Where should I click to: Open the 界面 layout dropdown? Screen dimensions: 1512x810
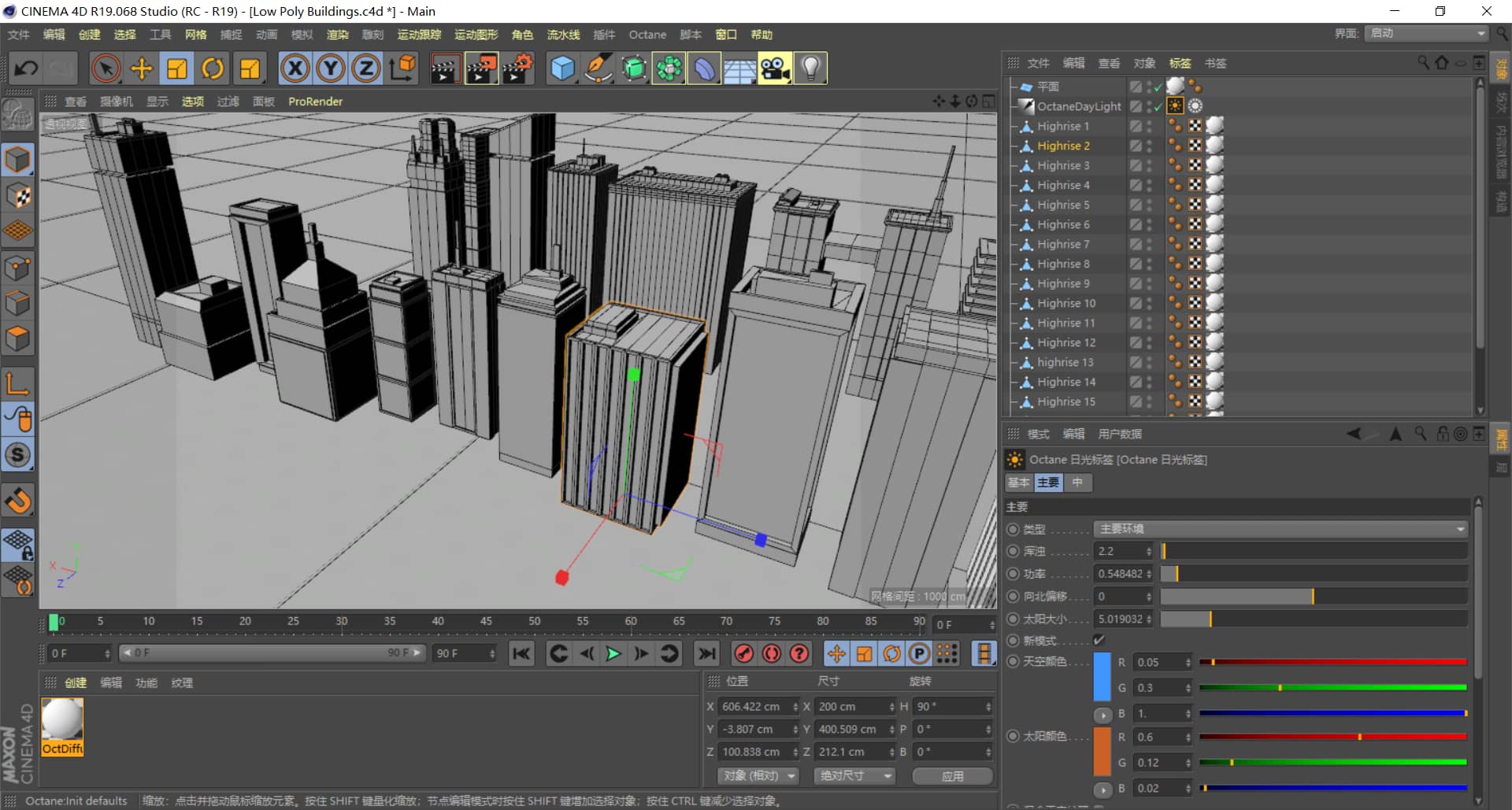point(1426,33)
